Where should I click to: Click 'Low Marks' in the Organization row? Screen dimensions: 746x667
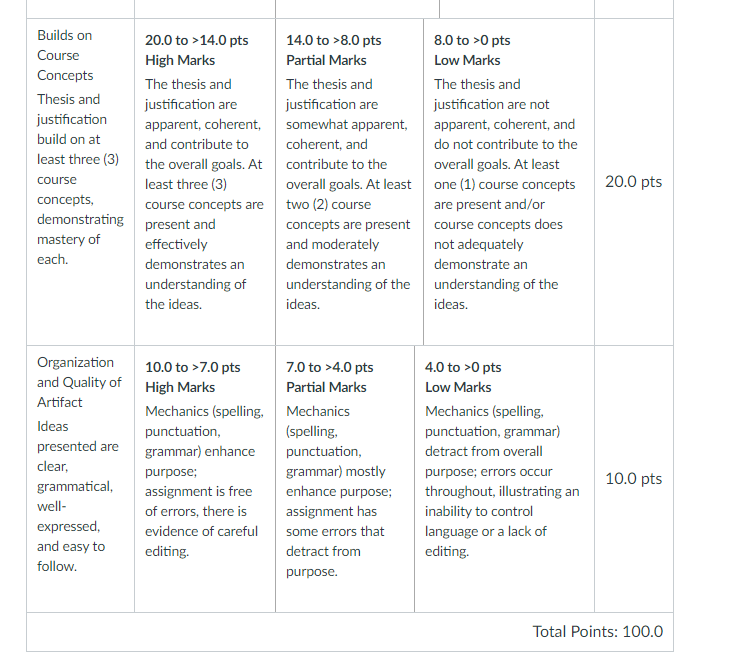click(458, 387)
